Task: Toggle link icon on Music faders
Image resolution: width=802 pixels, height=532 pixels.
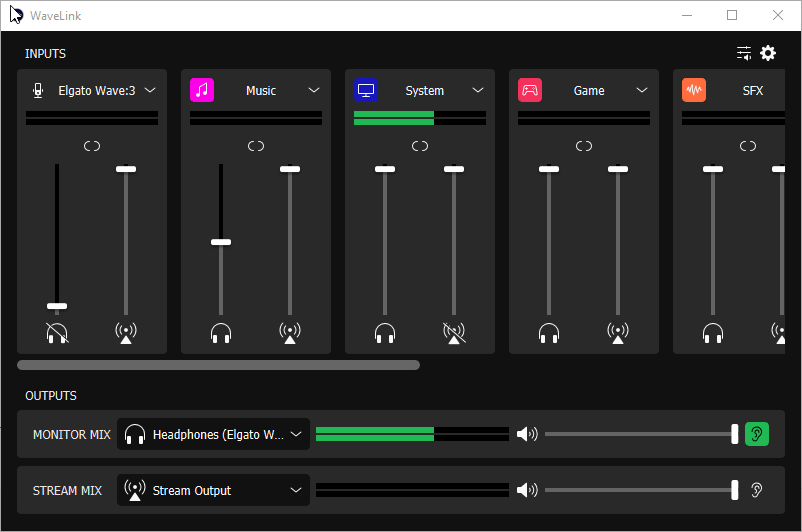Action: click(256, 146)
